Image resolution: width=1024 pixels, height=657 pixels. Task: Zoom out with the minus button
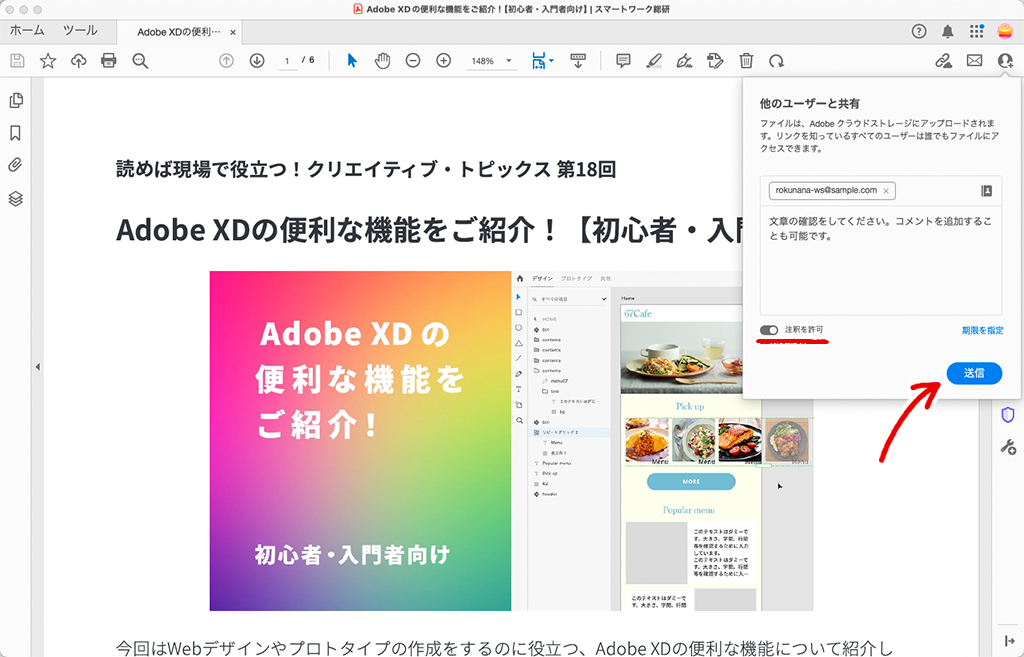413,61
